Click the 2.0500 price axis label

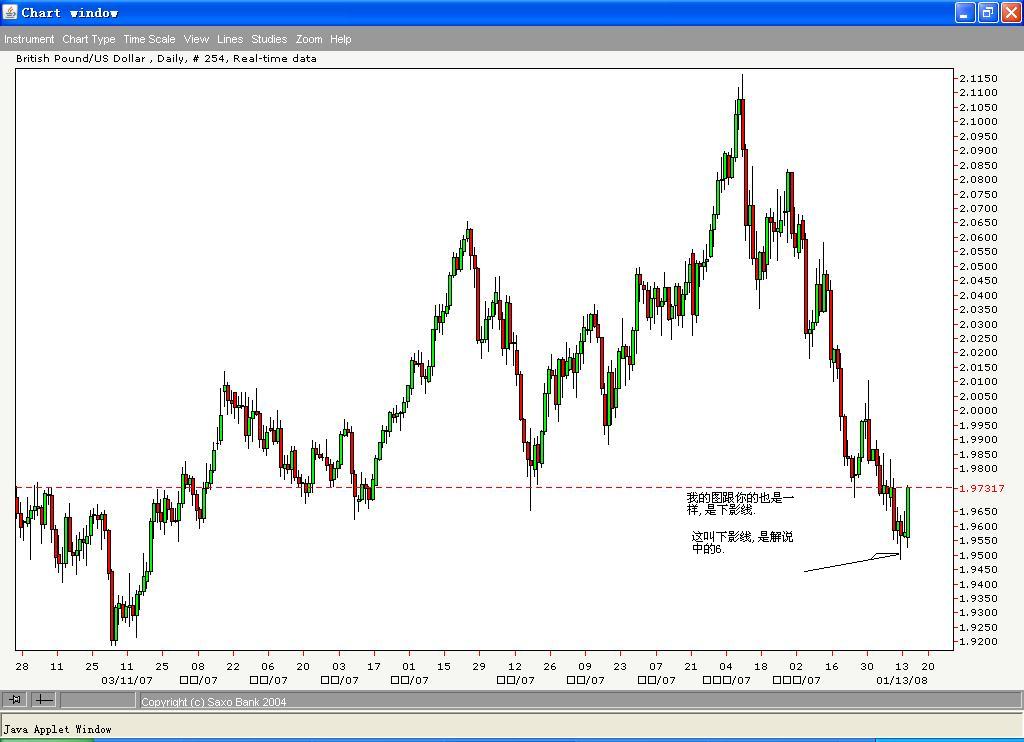click(978, 266)
